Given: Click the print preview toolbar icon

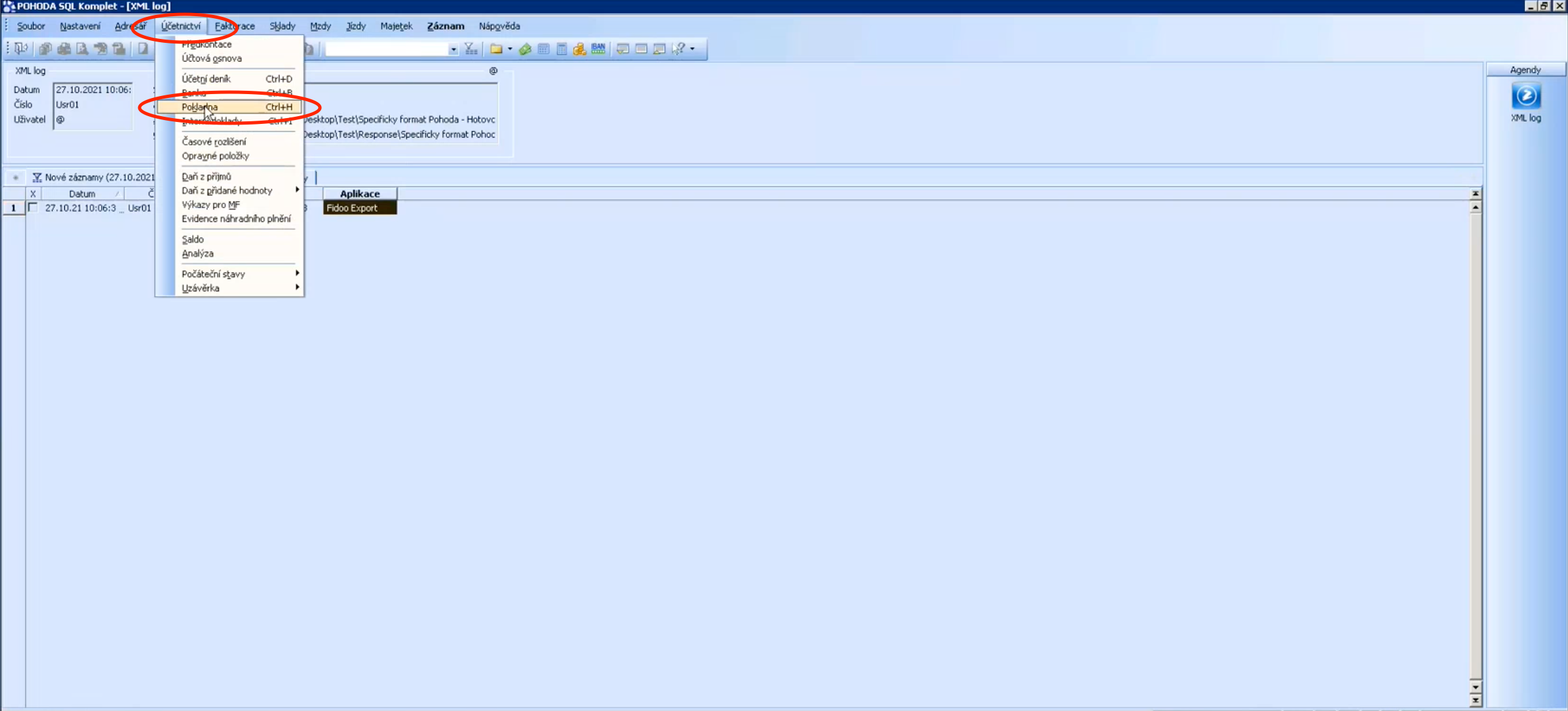Looking at the screenshot, I should point(82,49).
